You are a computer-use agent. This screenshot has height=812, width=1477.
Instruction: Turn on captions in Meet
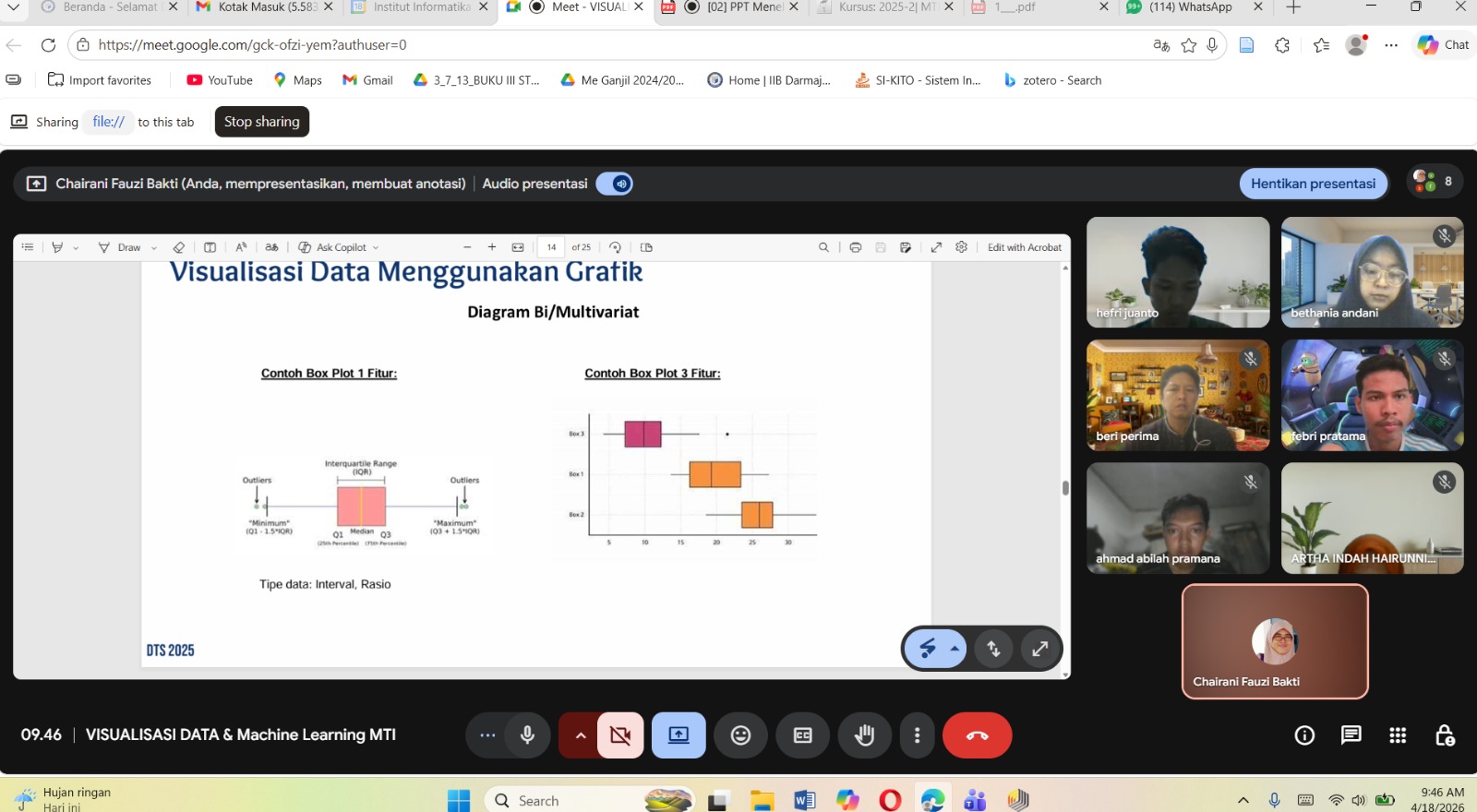pyautogui.click(x=803, y=735)
